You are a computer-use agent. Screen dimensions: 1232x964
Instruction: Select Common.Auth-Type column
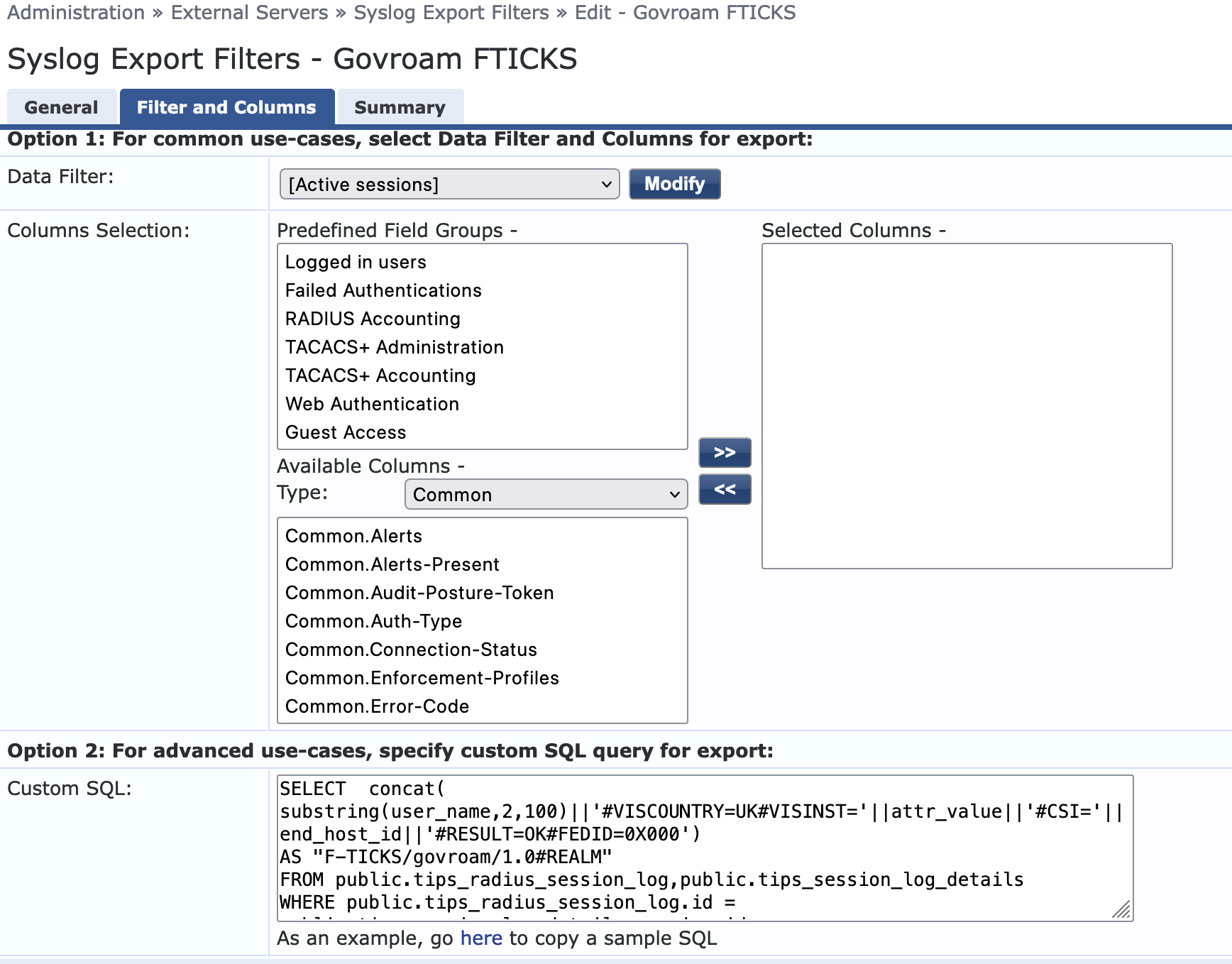tap(373, 622)
